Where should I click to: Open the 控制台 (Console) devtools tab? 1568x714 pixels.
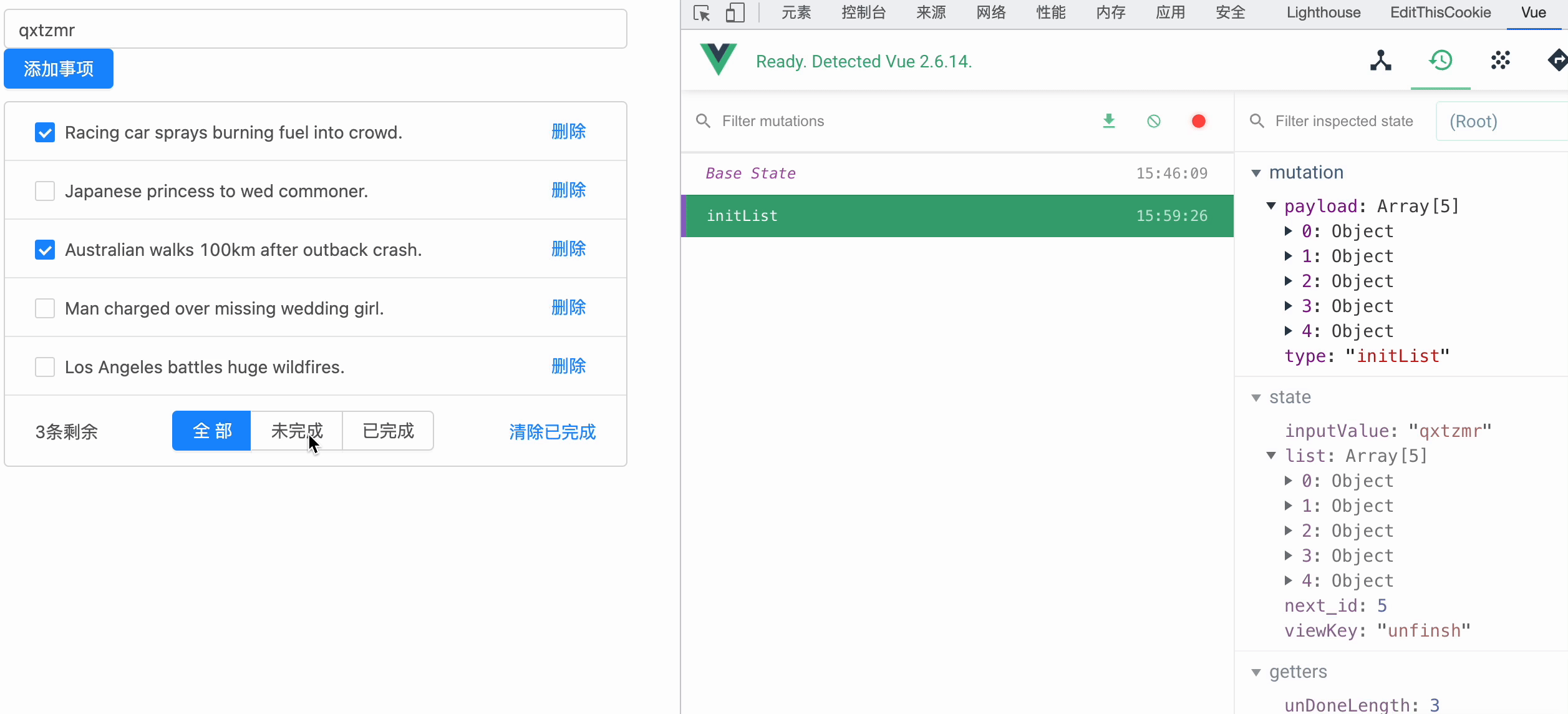(x=863, y=12)
